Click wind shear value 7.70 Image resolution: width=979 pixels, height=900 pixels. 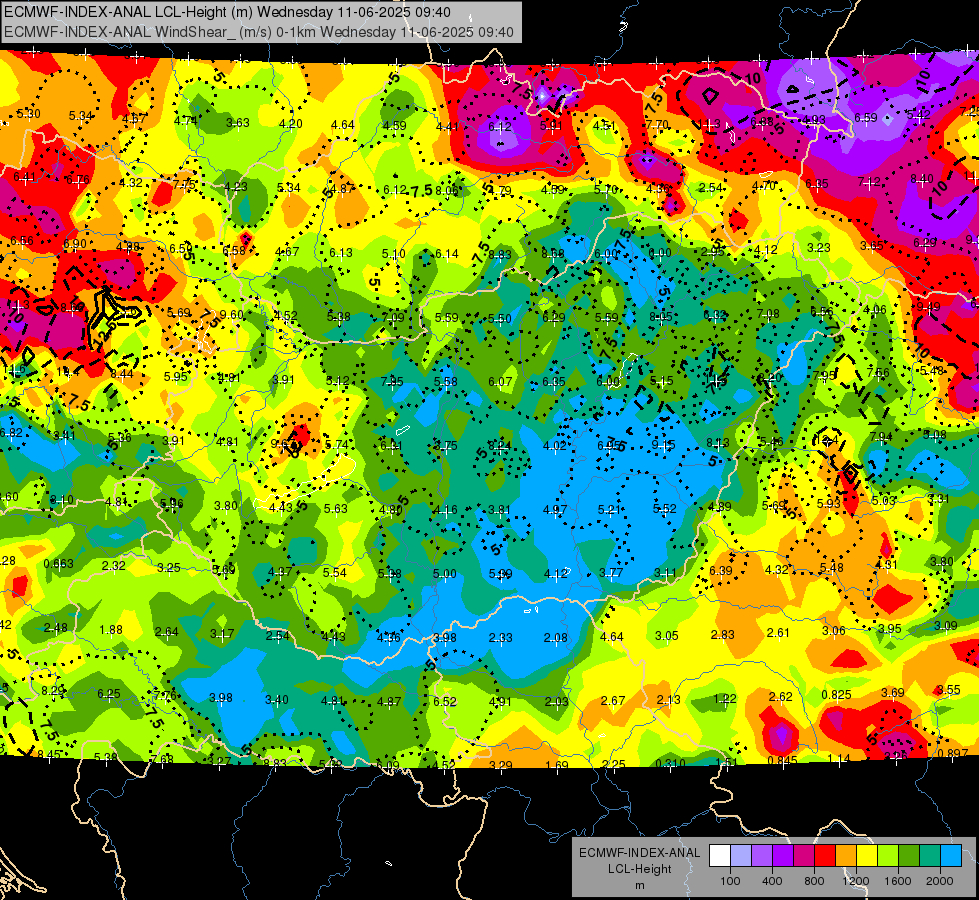pos(657,124)
